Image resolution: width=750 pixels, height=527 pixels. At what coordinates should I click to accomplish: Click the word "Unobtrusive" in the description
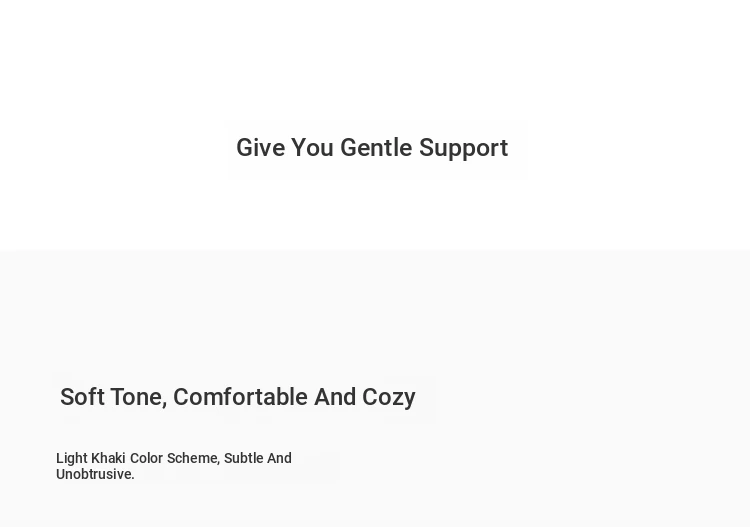tap(93, 474)
